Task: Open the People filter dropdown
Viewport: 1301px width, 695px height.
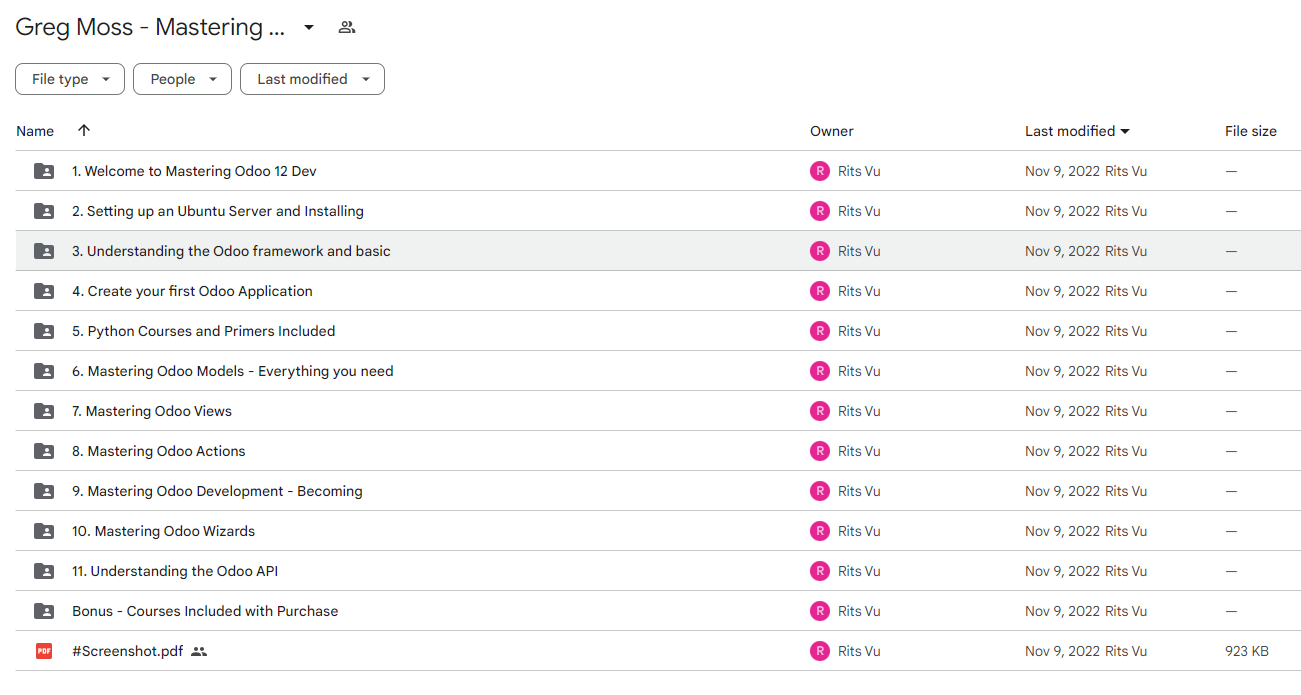Action: point(182,79)
